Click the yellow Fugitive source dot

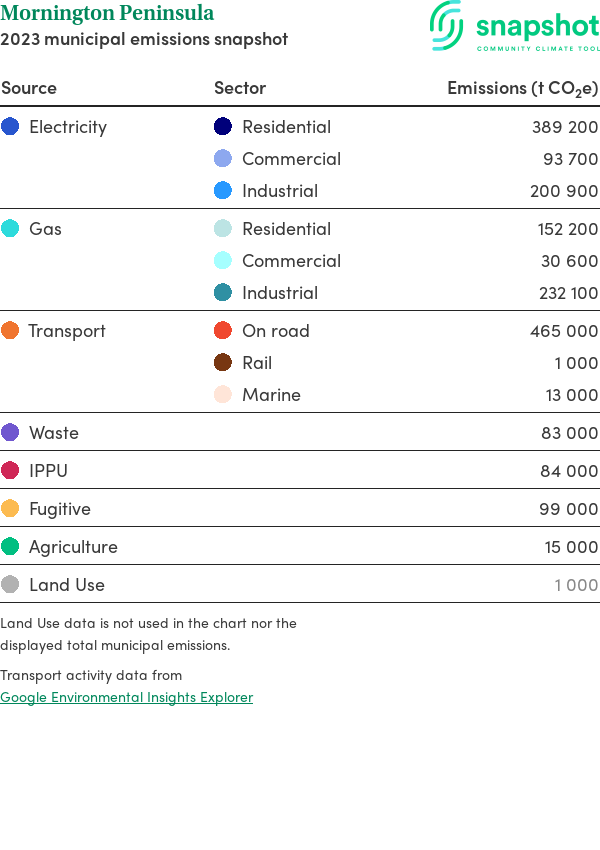pos(10,509)
